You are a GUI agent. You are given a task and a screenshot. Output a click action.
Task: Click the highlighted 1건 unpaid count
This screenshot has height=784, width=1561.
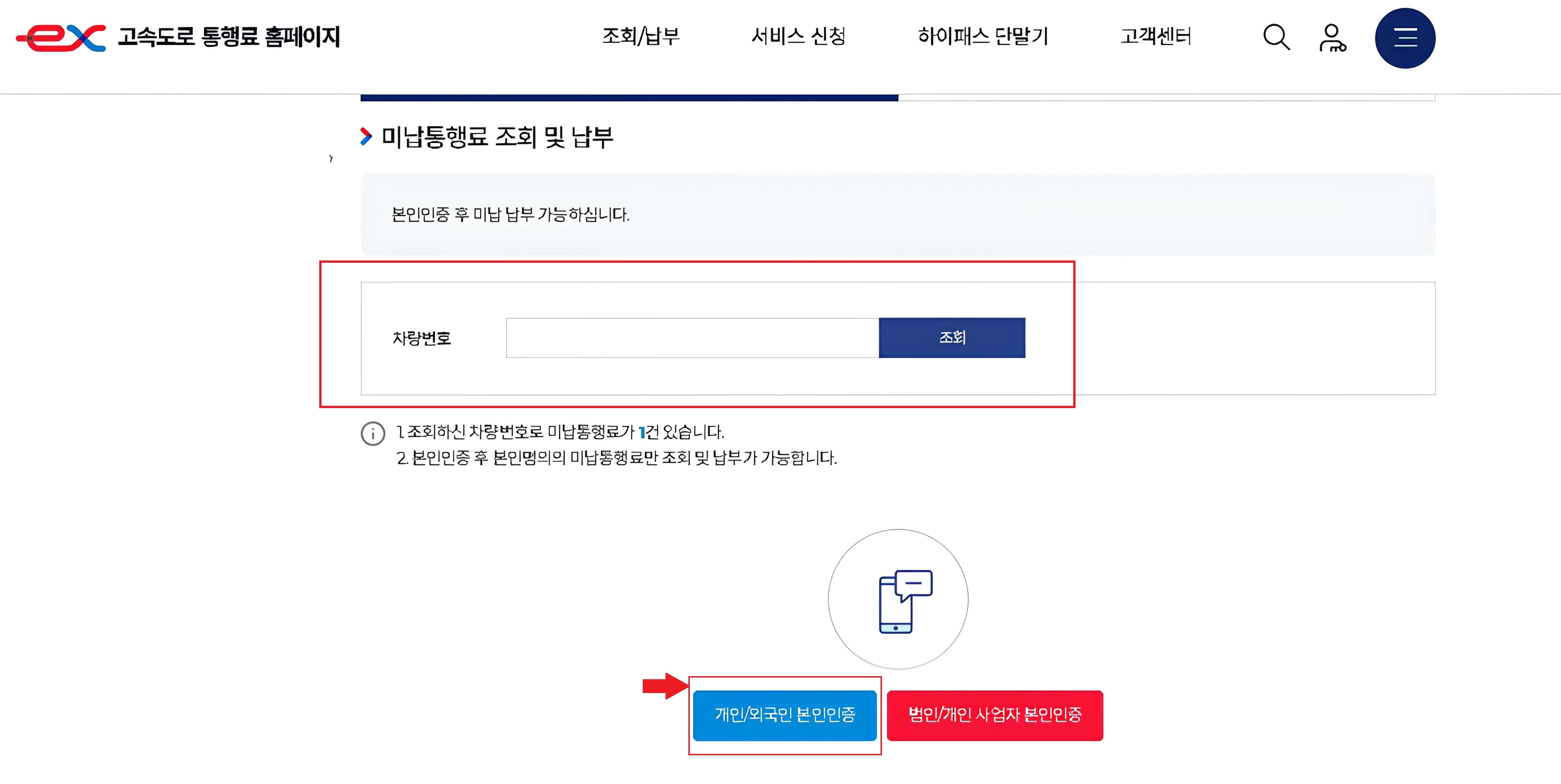(x=648, y=432)
